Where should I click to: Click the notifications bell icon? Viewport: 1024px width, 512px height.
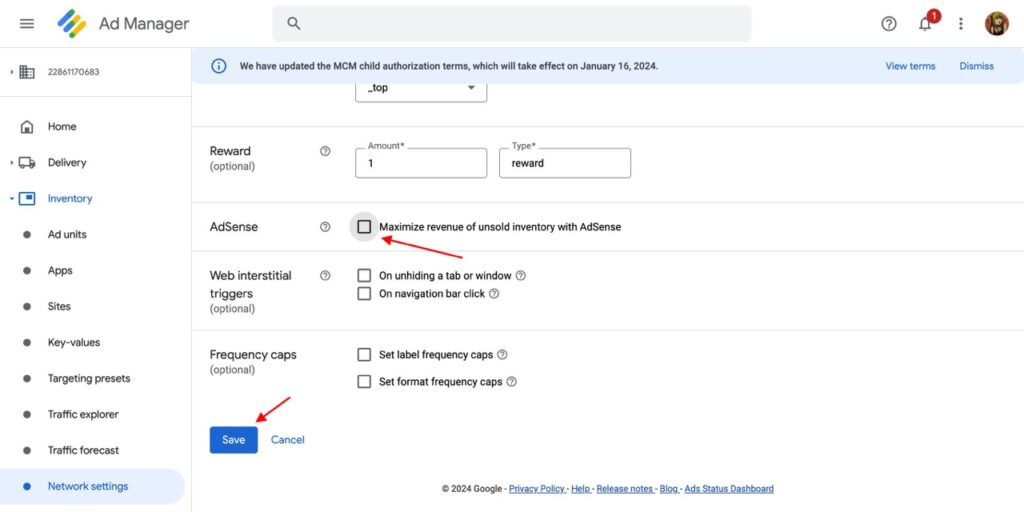(x=925, y=24)
